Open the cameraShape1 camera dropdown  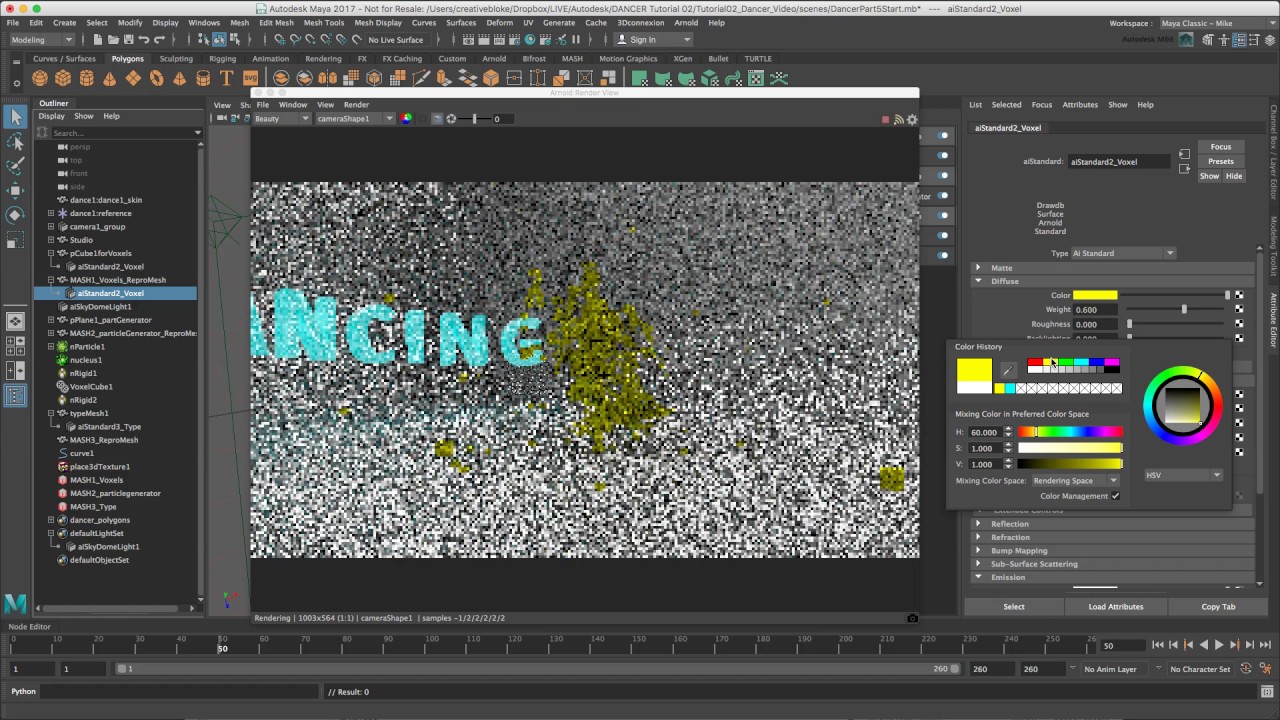355,119
